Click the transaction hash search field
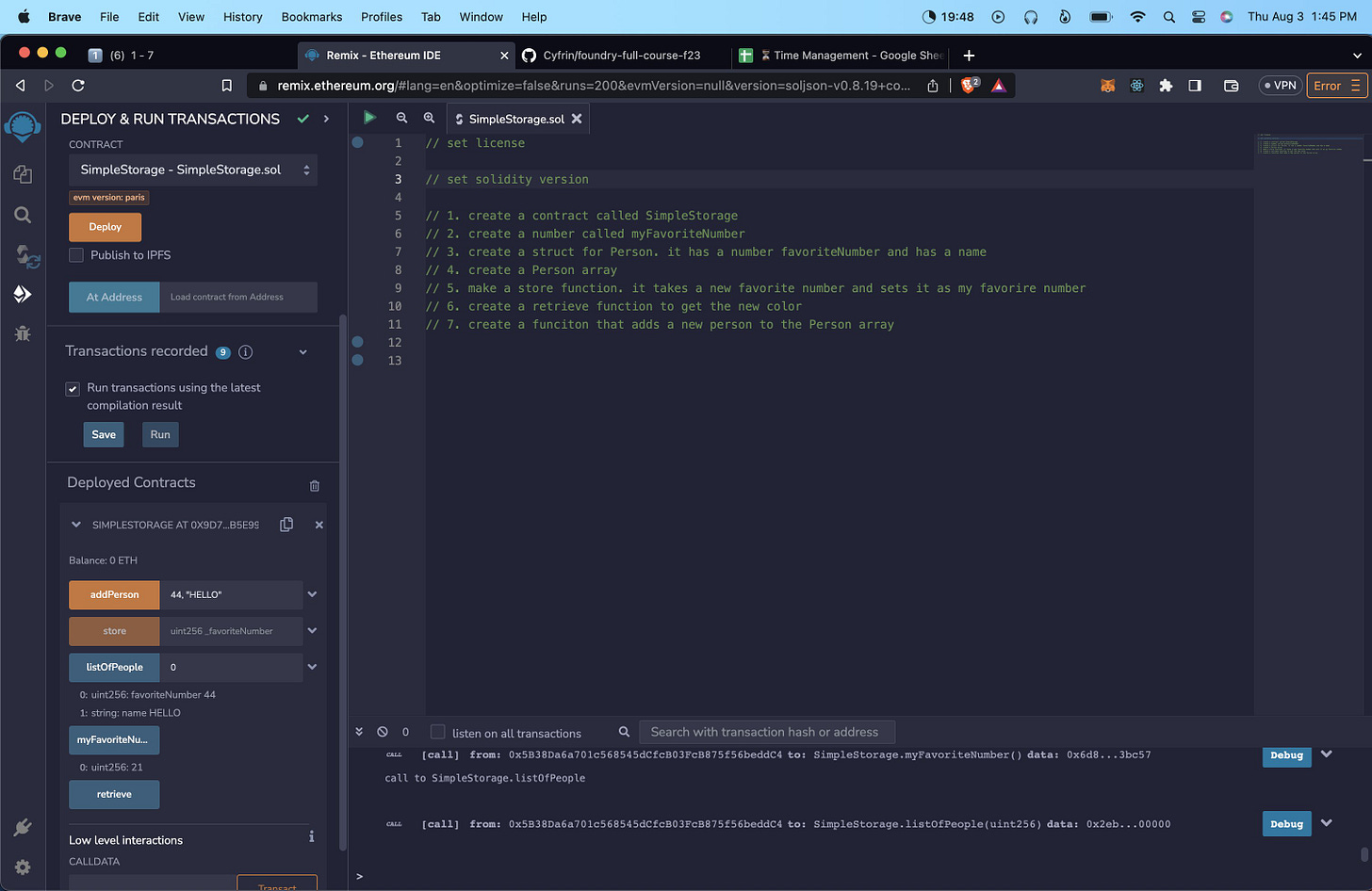 [767, 732]
